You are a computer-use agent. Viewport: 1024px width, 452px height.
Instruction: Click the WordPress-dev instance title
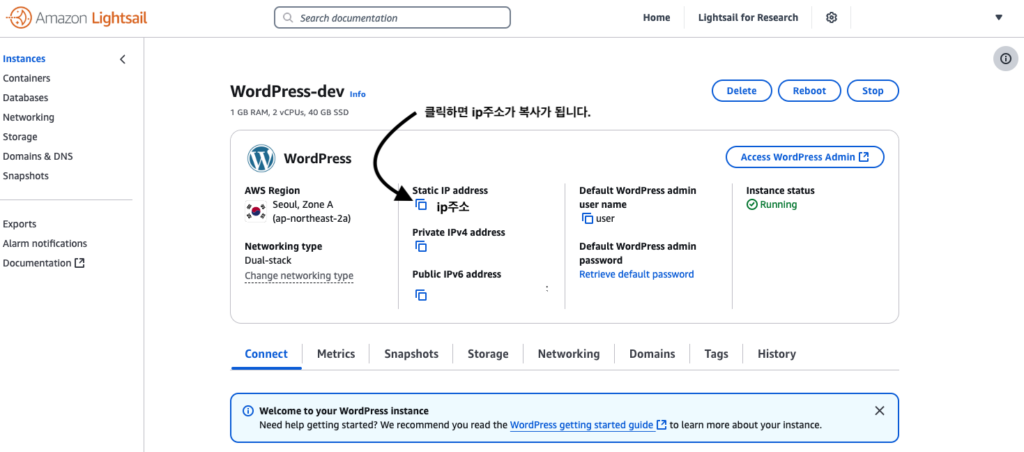[287, 91]
